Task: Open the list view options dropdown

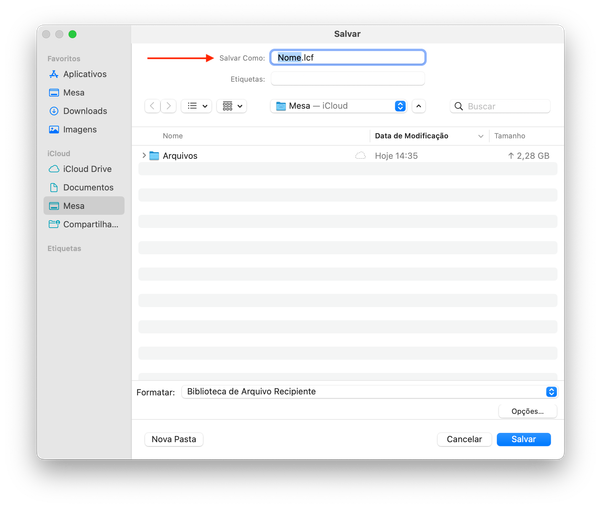Action: pyautogui.click(x=196, y=106)
